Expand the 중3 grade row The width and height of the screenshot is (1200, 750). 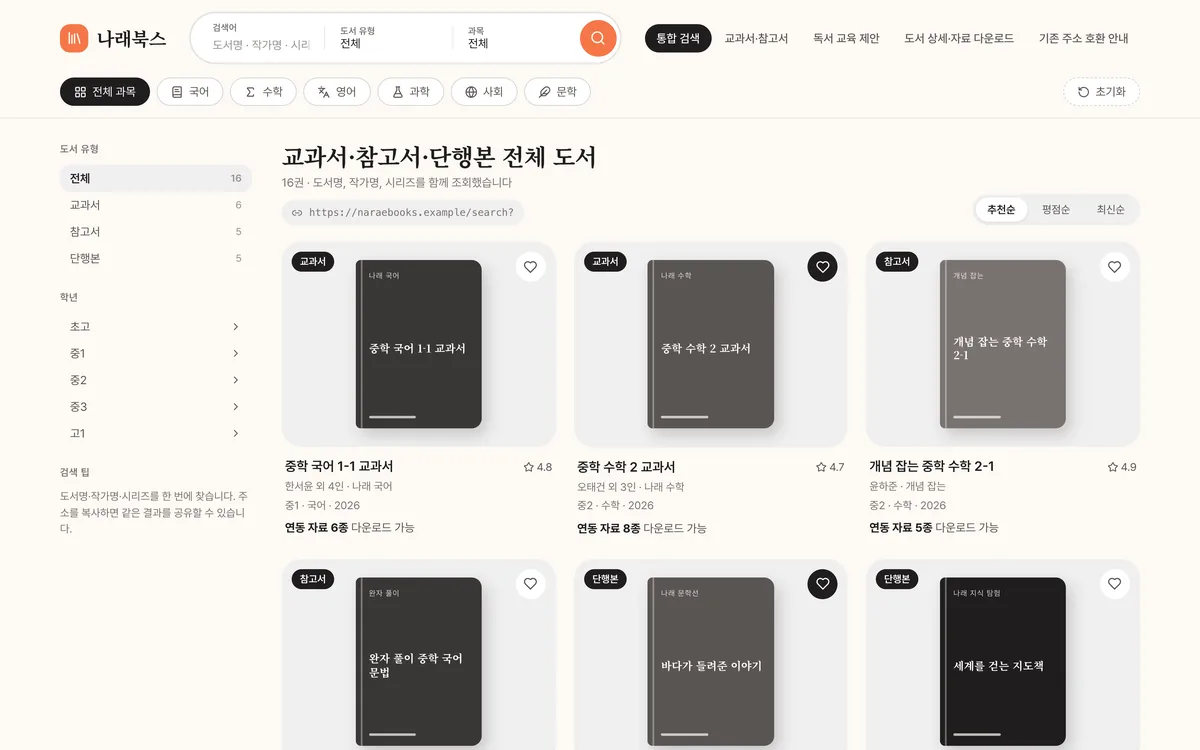[x=155, y=407]
